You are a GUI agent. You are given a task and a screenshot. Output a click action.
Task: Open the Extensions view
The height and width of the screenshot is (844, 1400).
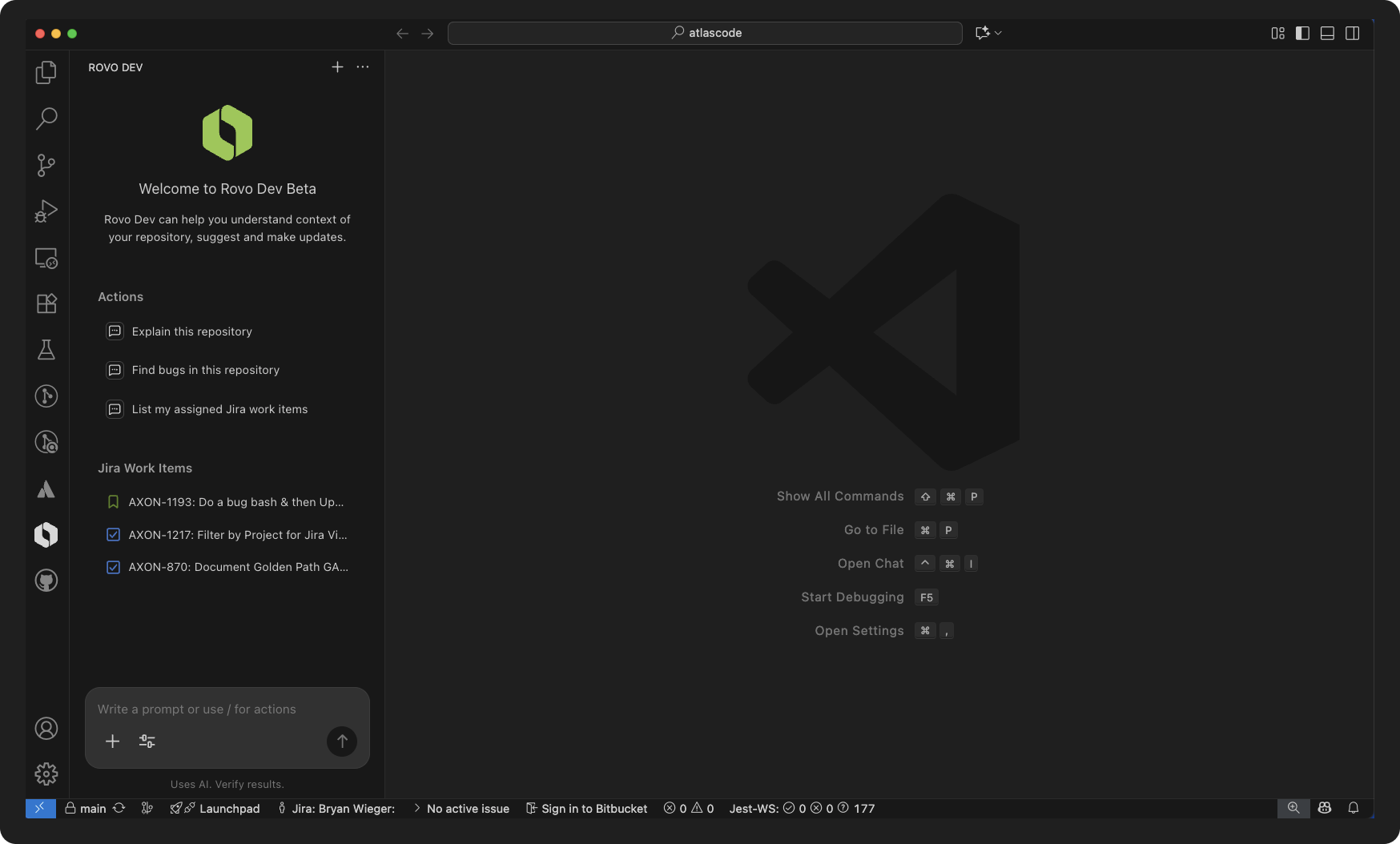[46, 303]
